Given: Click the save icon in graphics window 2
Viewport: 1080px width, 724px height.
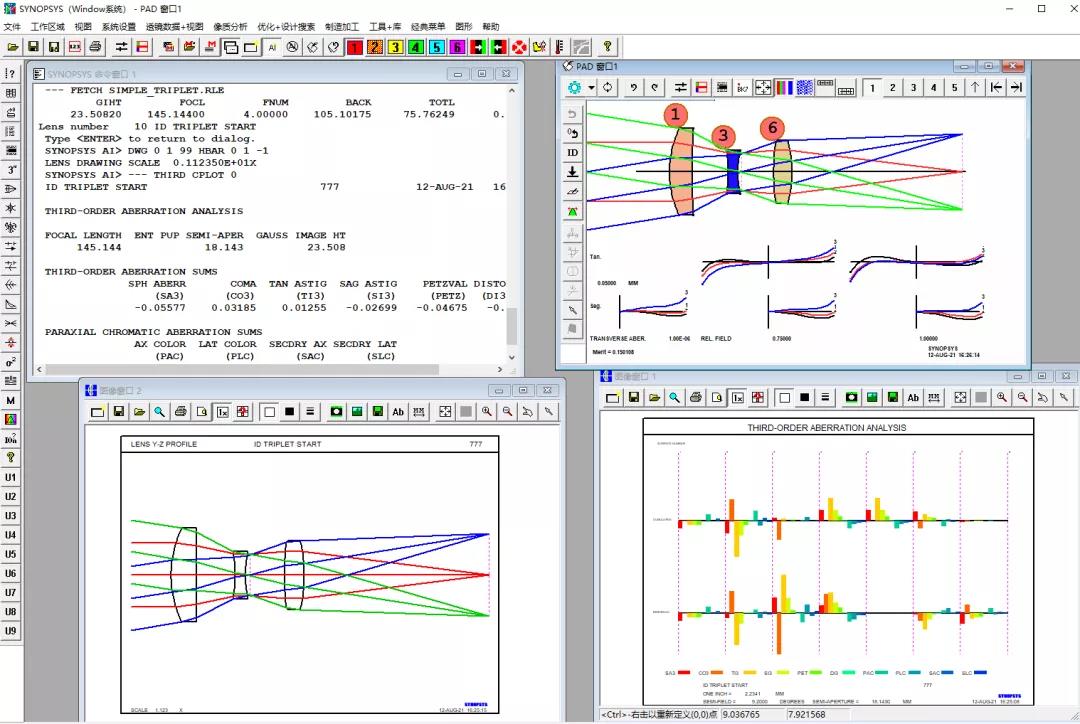Looking at the screenshot, I should [118, 412].
